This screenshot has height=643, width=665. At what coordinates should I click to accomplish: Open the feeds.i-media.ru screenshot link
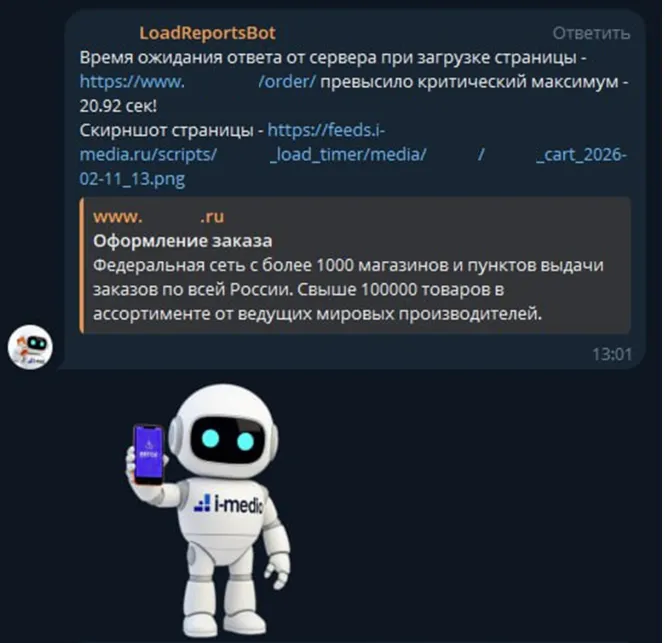[353, 154]
